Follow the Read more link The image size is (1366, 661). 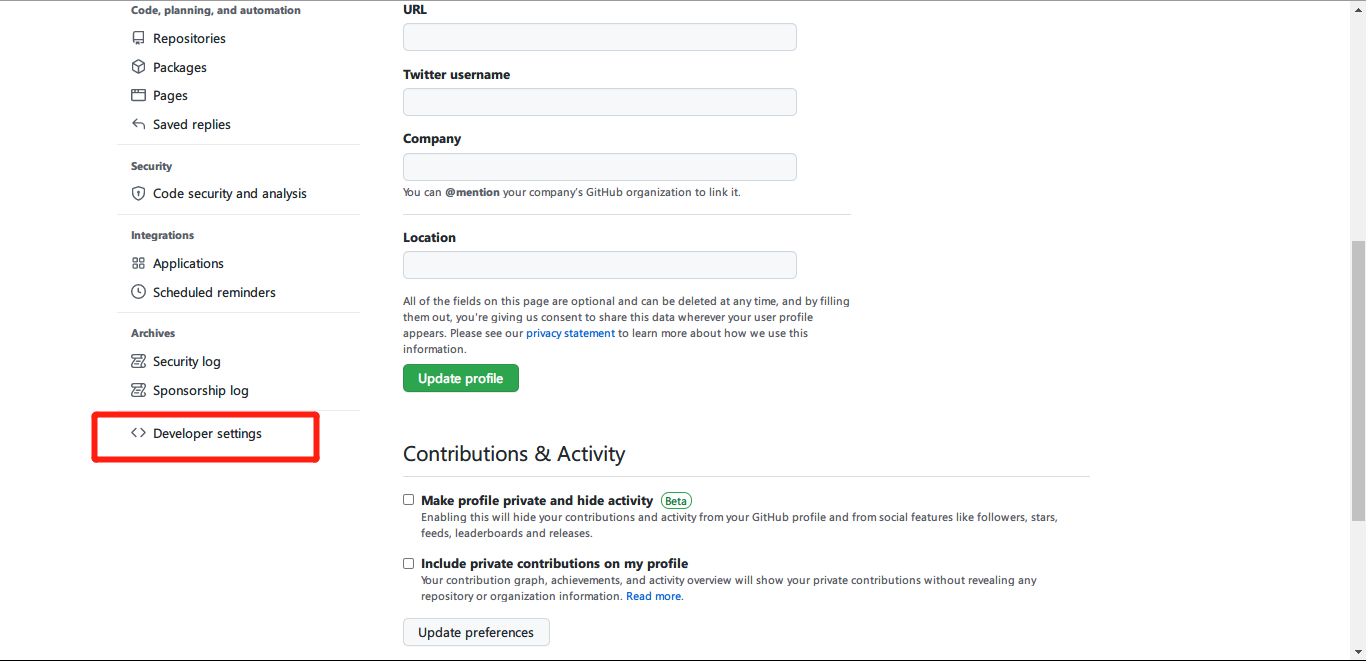tap(654, 596)
